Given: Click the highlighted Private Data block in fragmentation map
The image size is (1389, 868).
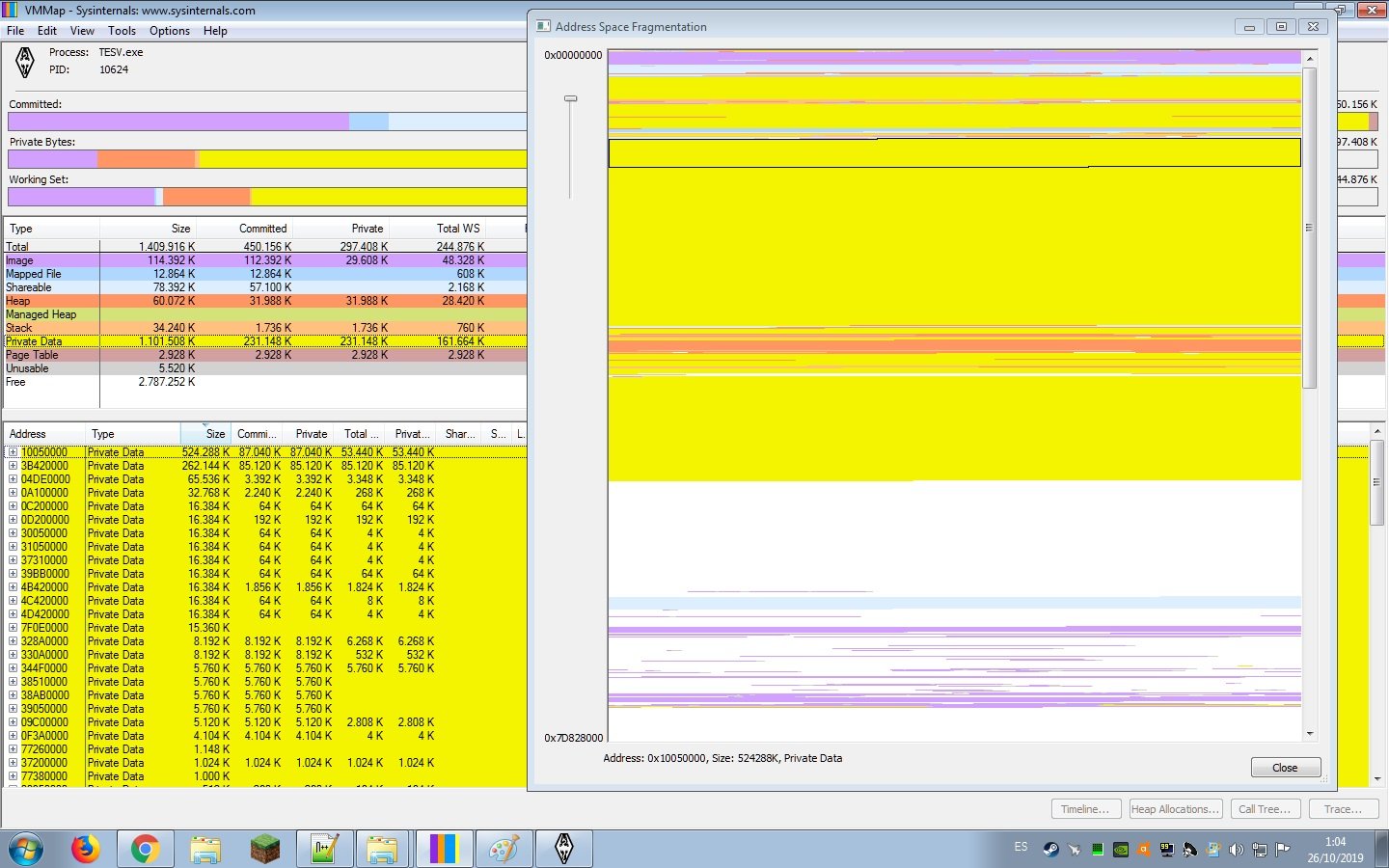Looking at the screenshot, I should [x=954, y=152].
